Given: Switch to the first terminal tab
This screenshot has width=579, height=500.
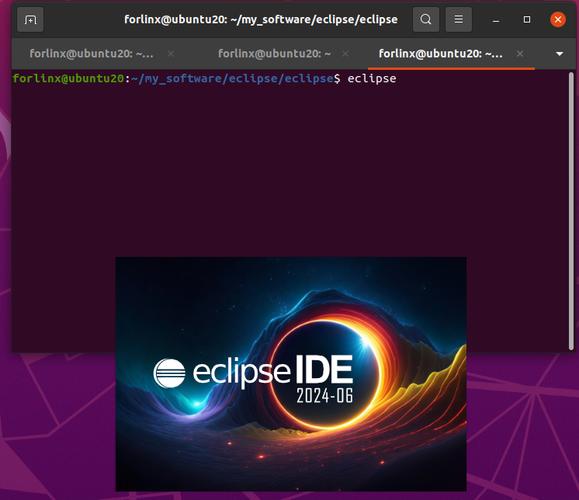Looking at the screenshot, I should click(91, 54).
